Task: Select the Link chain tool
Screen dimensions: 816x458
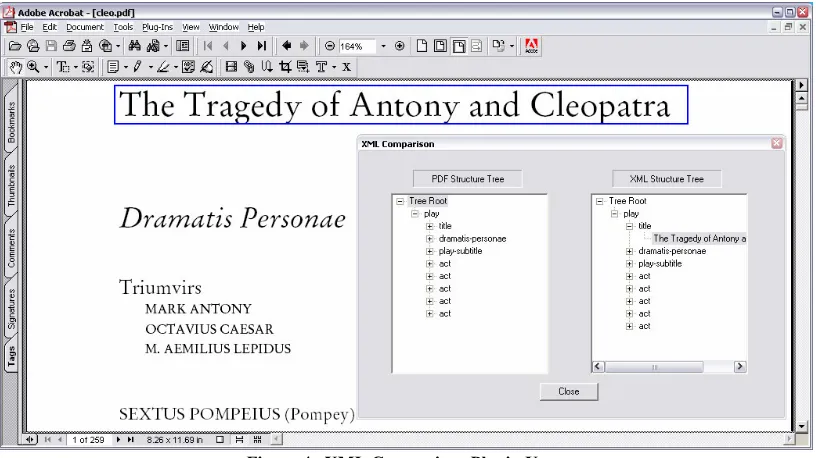Action: (249, 67)
